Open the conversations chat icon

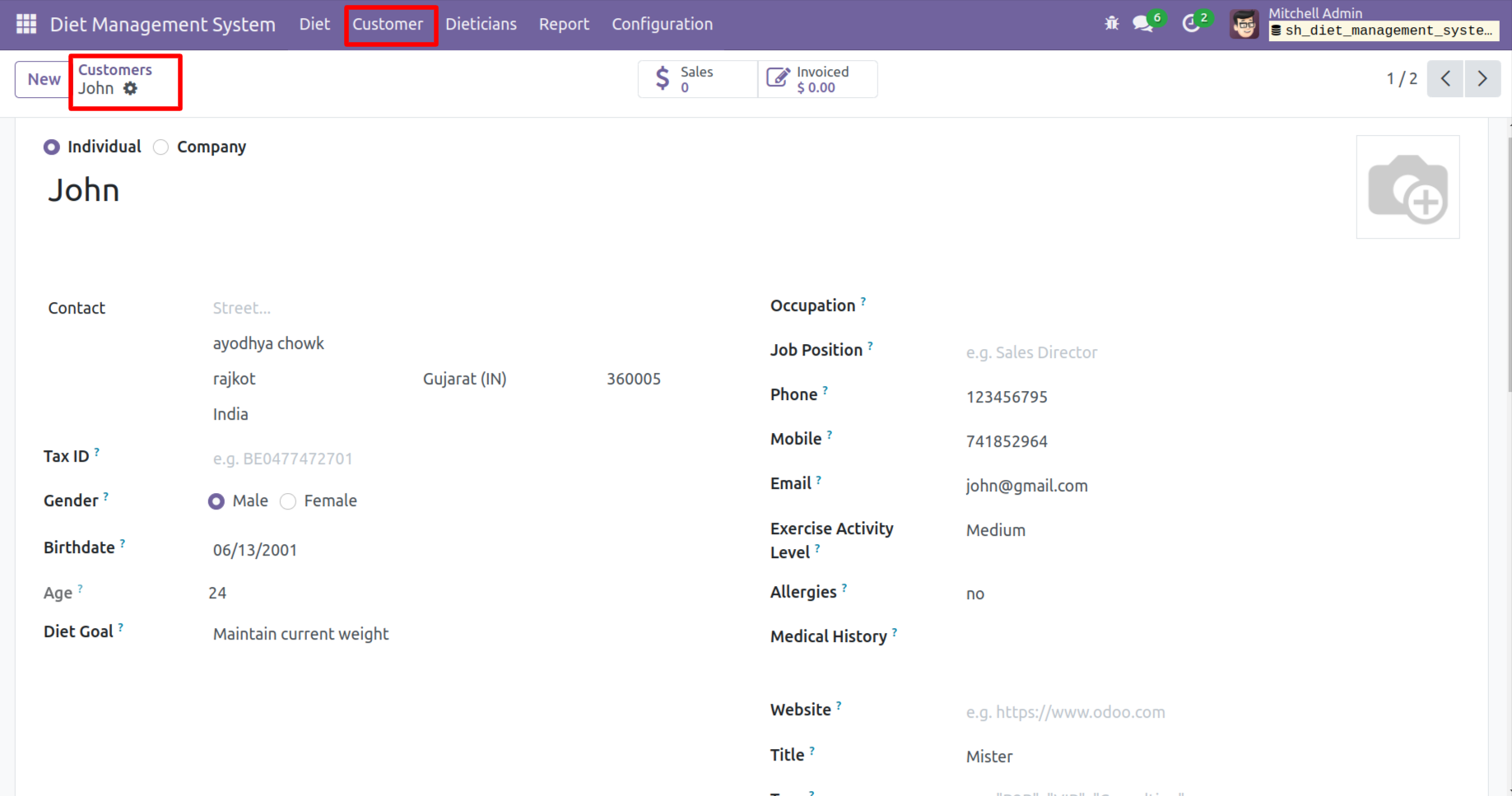1142,24
